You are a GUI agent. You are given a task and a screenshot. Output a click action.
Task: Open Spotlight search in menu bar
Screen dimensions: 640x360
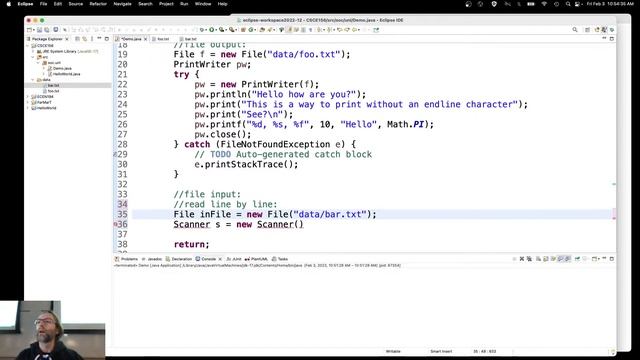pyautogui.click(x=568, y=4)
